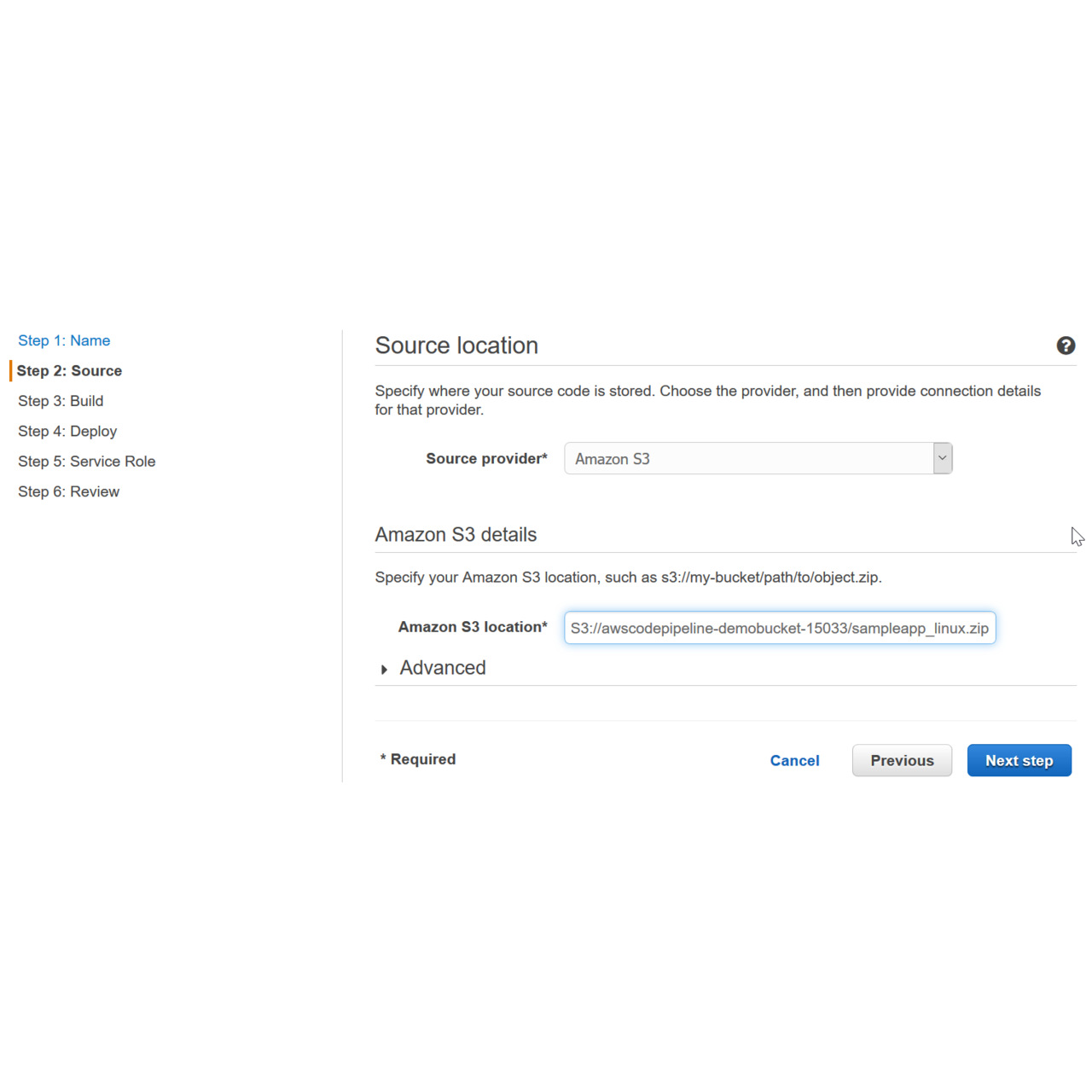Click the Amazon S3 details heading
This screenshot has width=1092, height=1092.
[x=456, y=535]
